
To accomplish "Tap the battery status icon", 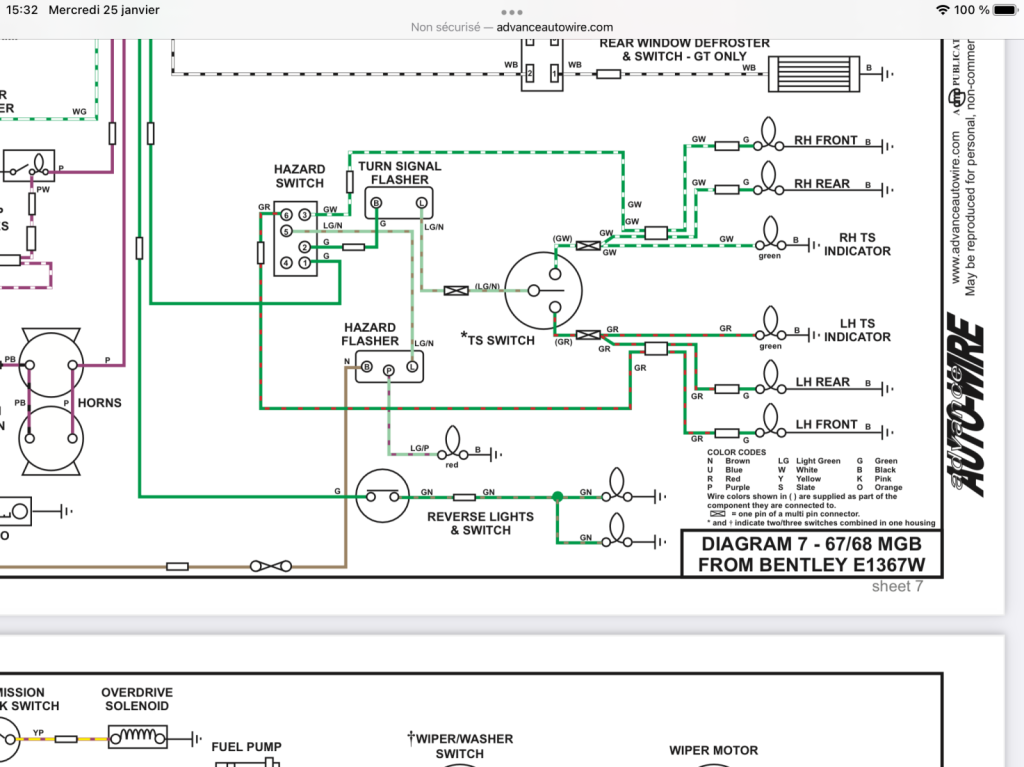I will tap(1006, 10).
